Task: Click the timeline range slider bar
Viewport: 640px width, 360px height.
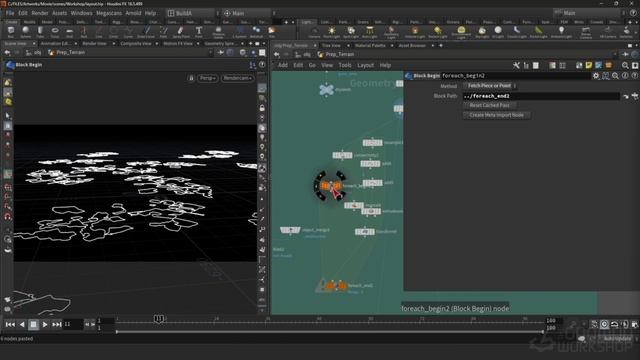Action: 330,332
